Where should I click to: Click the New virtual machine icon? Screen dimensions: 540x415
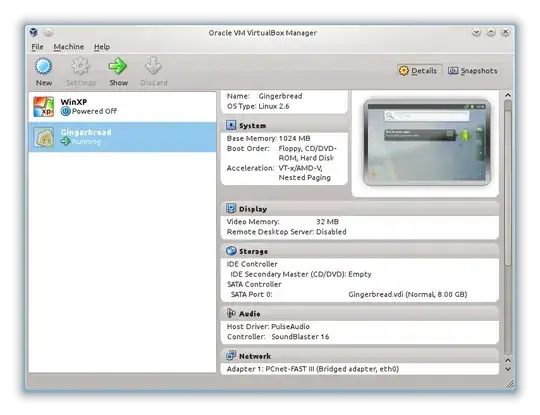(x=43, y=66)
